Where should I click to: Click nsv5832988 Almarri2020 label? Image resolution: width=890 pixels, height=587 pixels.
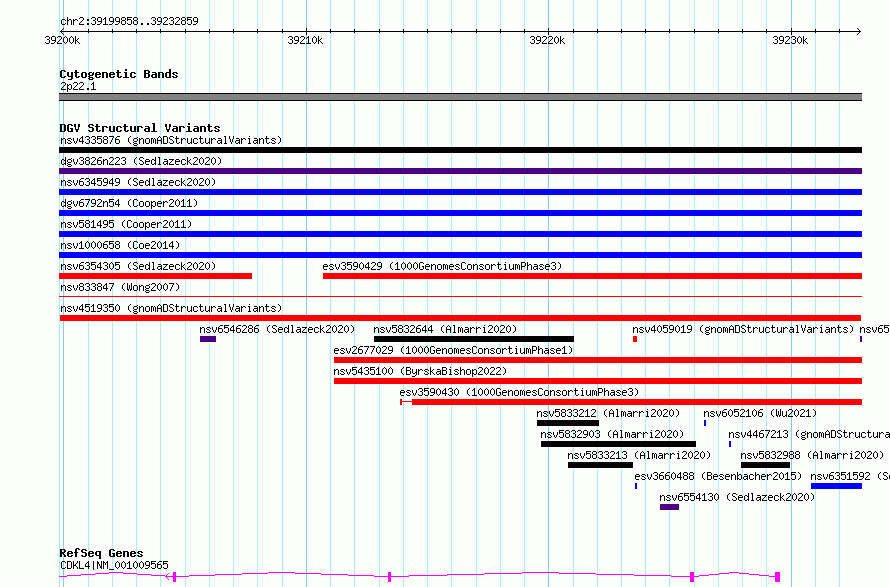pos(812,455)
